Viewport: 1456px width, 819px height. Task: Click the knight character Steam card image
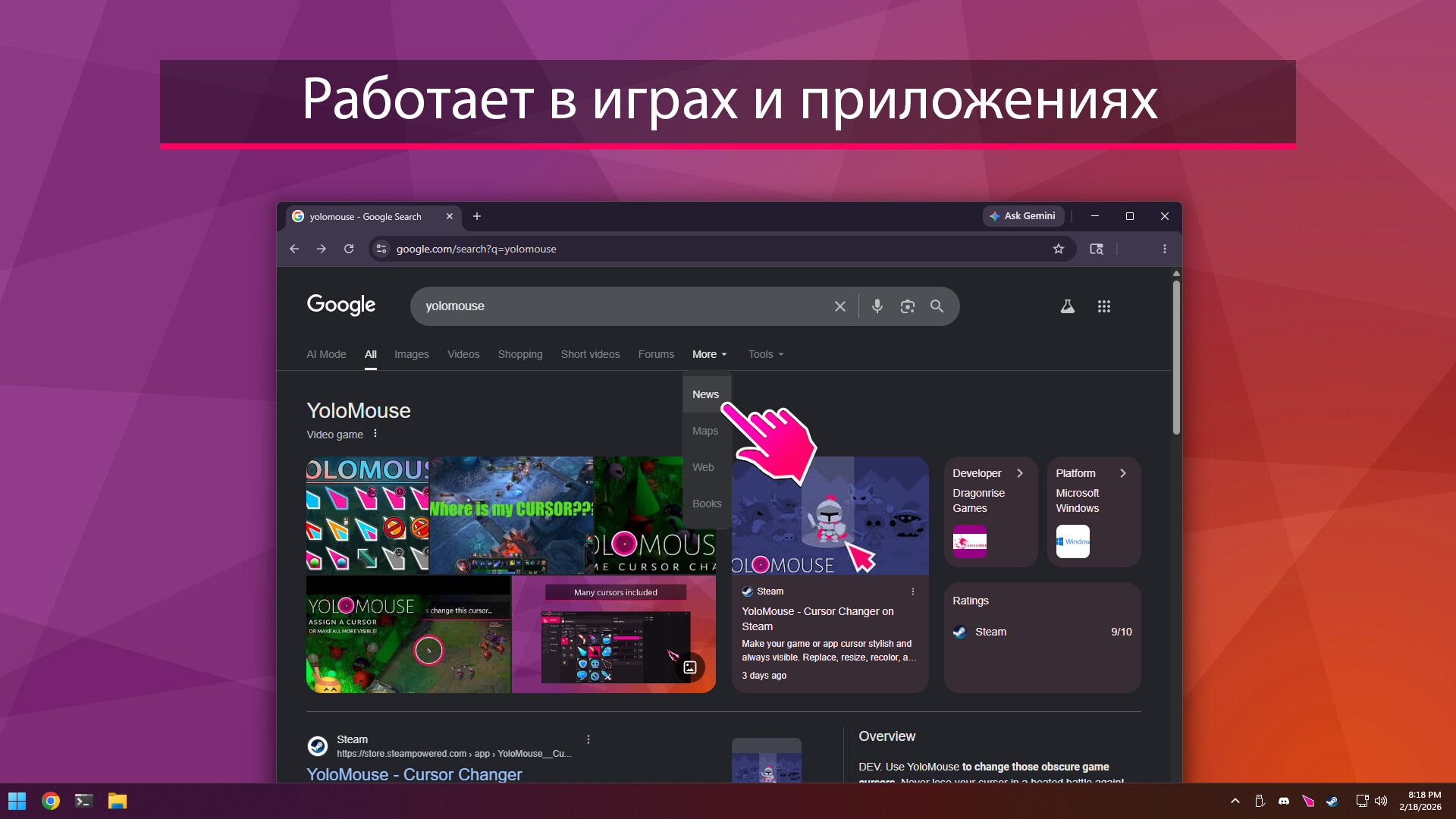coord(830,516)
